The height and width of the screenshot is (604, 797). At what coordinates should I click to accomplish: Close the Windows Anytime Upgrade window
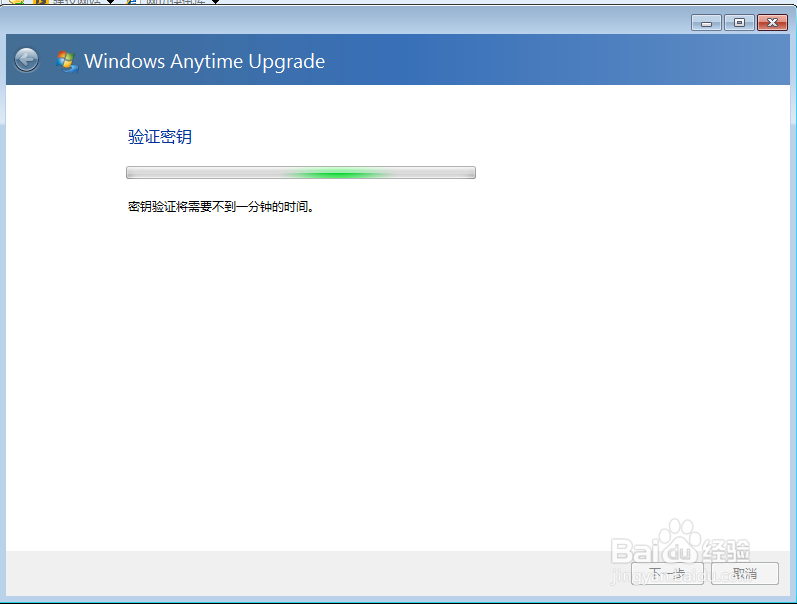click(772, 23)
